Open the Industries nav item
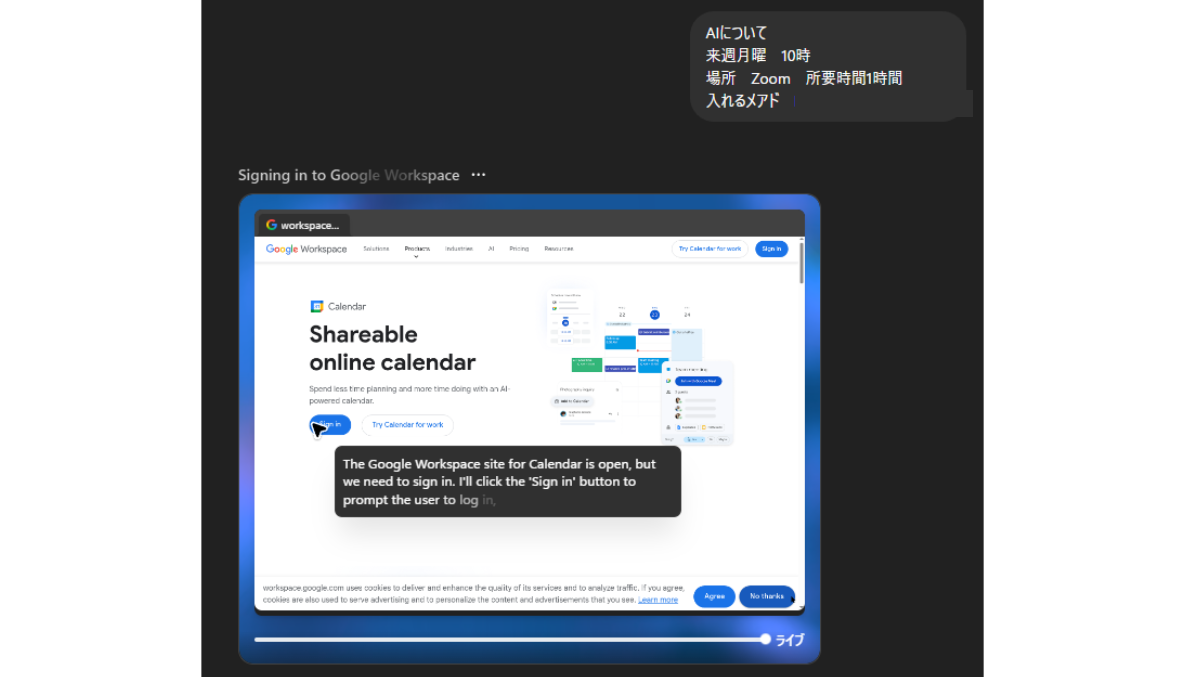The image size is (1198, 677). (x=458, y=249)
